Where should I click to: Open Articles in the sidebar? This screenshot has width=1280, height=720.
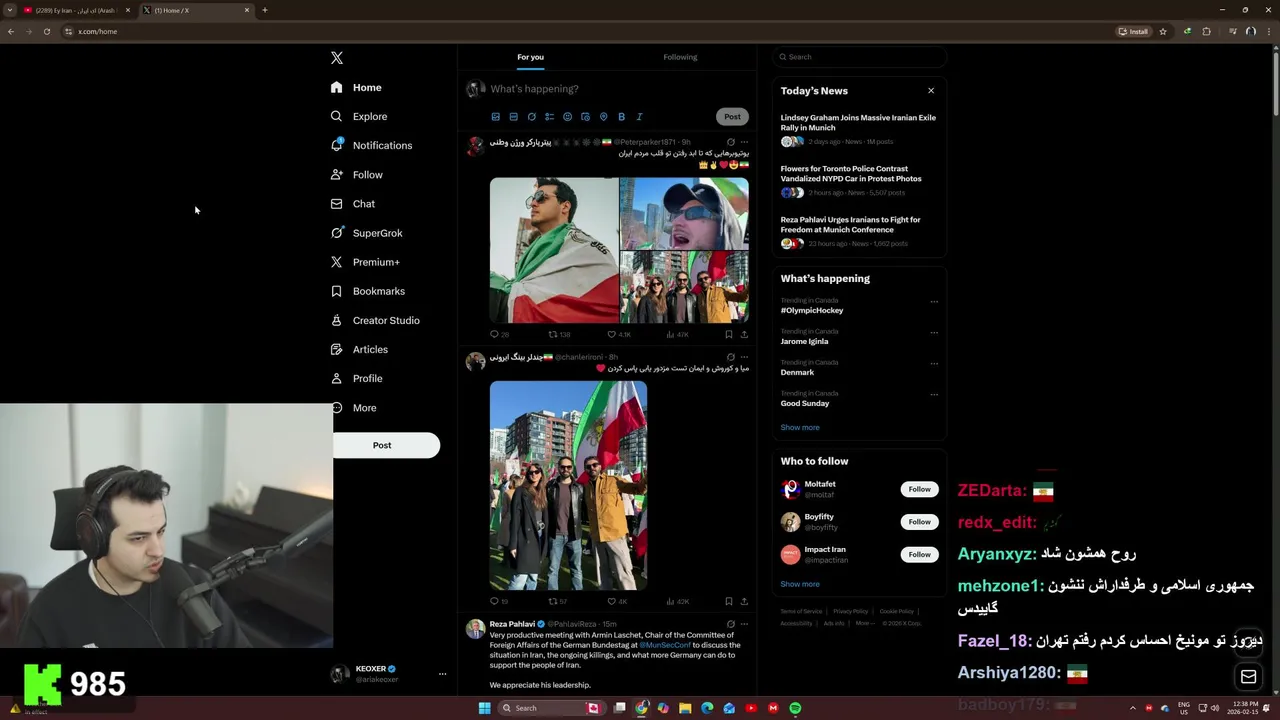click(359, 349)
